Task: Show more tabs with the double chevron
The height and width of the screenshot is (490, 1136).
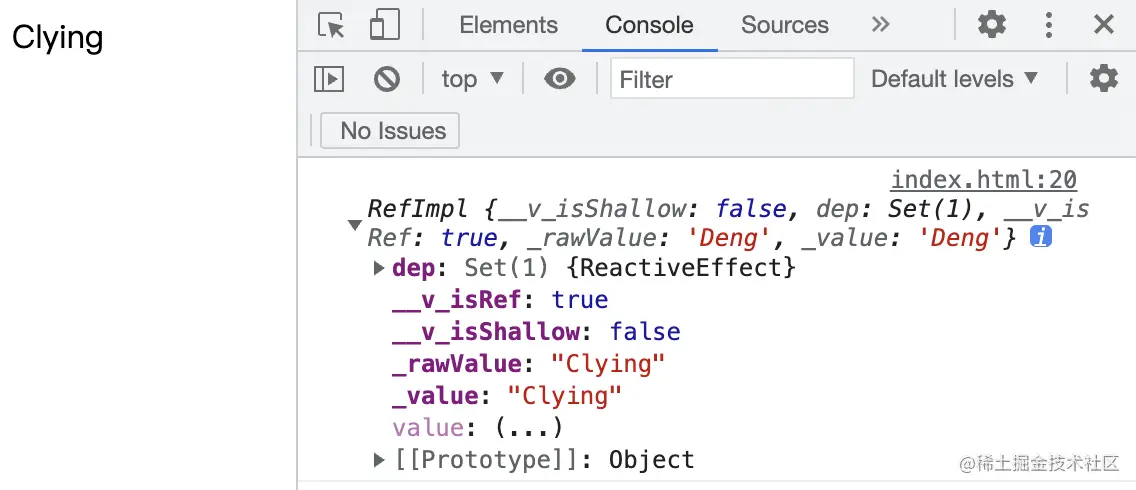Action: click(x=880, y=25)
